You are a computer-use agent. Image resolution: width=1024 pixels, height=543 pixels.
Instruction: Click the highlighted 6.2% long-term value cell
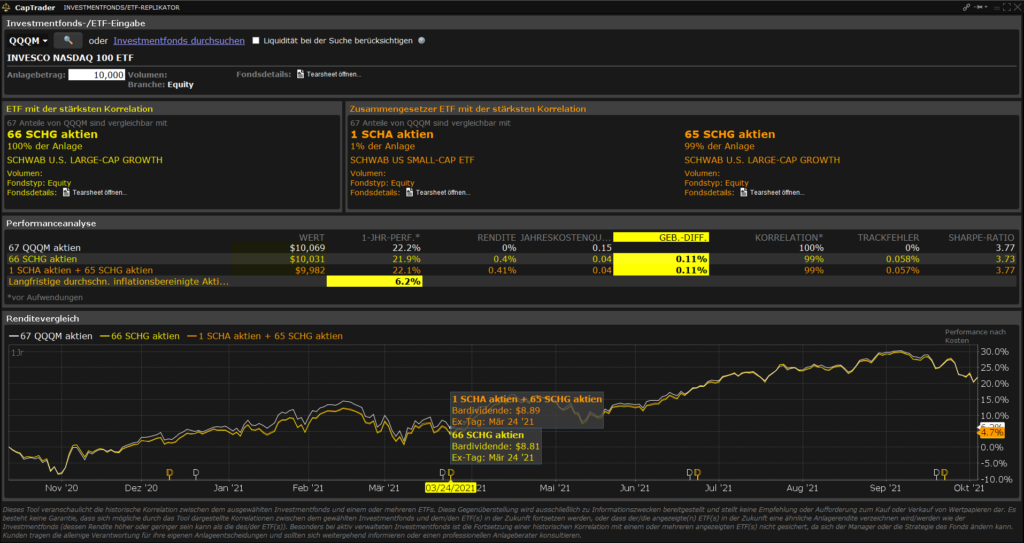click(374, 282)
